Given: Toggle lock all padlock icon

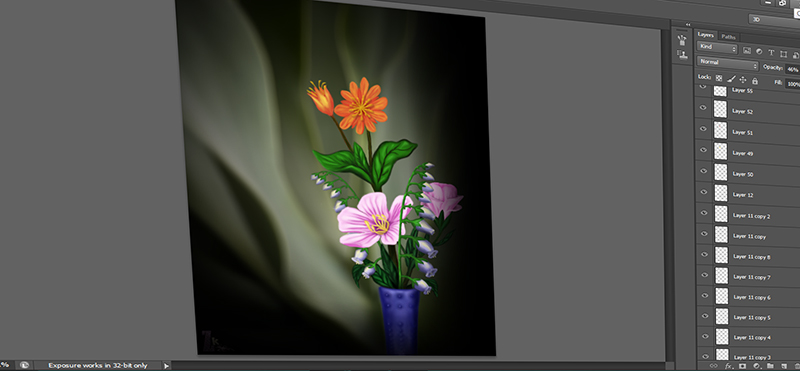Looking at the screenshot, I should tap(755, 81).
